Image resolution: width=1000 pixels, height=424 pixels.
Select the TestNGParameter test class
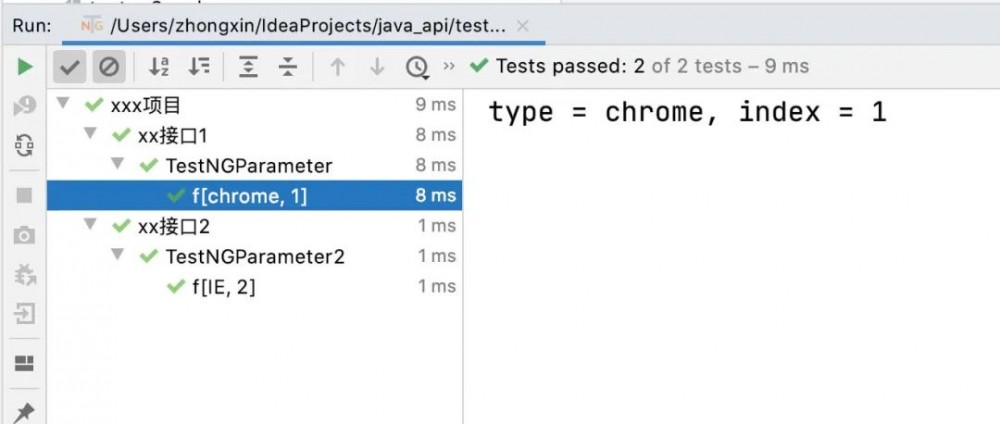pyautogui.click(x=248, y=165)
